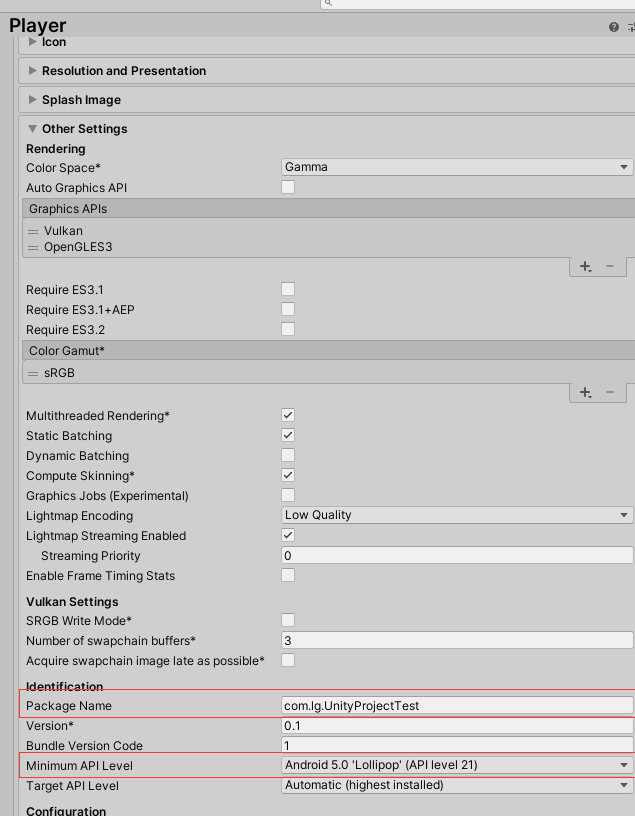
Task: Uncheck Lightmap Streaming Enabled
Action: (288, 535)
